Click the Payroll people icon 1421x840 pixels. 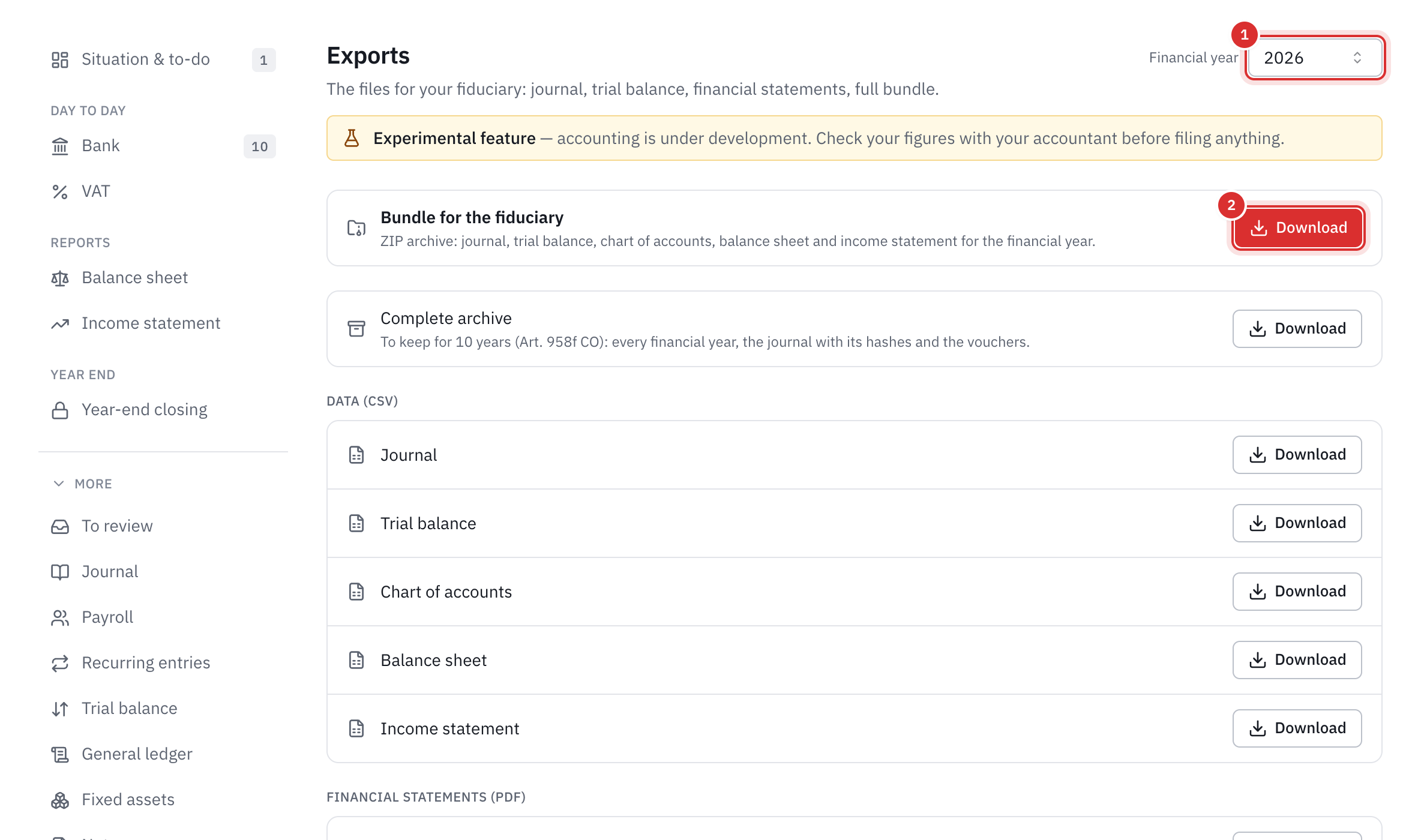point(60,617)
